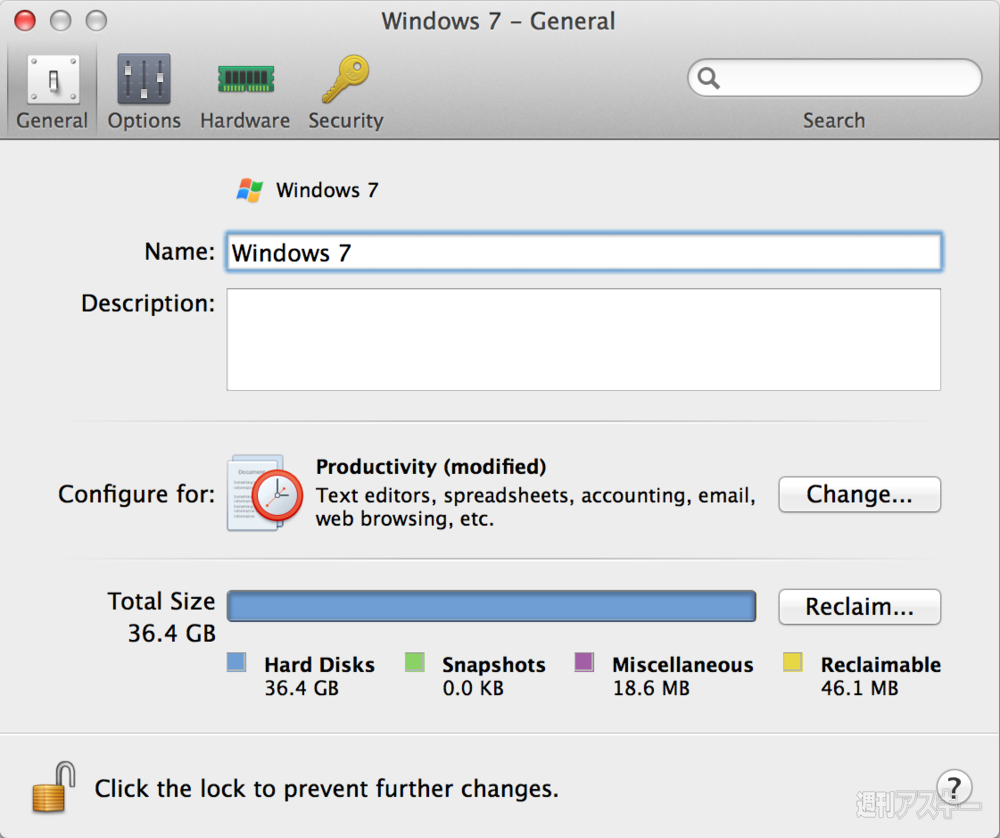Screen dimensions: 1000x838
Task: Click the purple Miscellaneous legend swatch
Action: (585, 662)
